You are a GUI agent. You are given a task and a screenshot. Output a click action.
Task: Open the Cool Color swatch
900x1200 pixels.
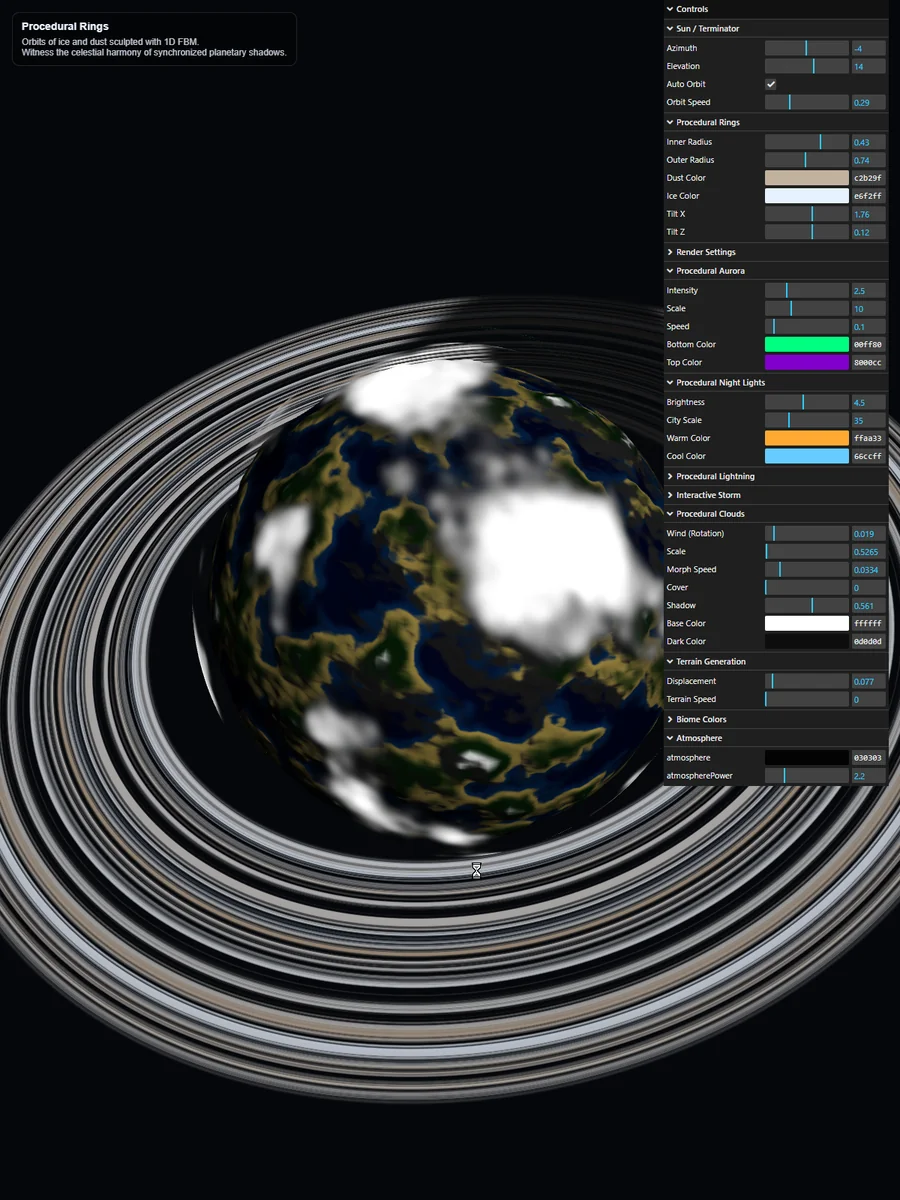tap(806, 456)
